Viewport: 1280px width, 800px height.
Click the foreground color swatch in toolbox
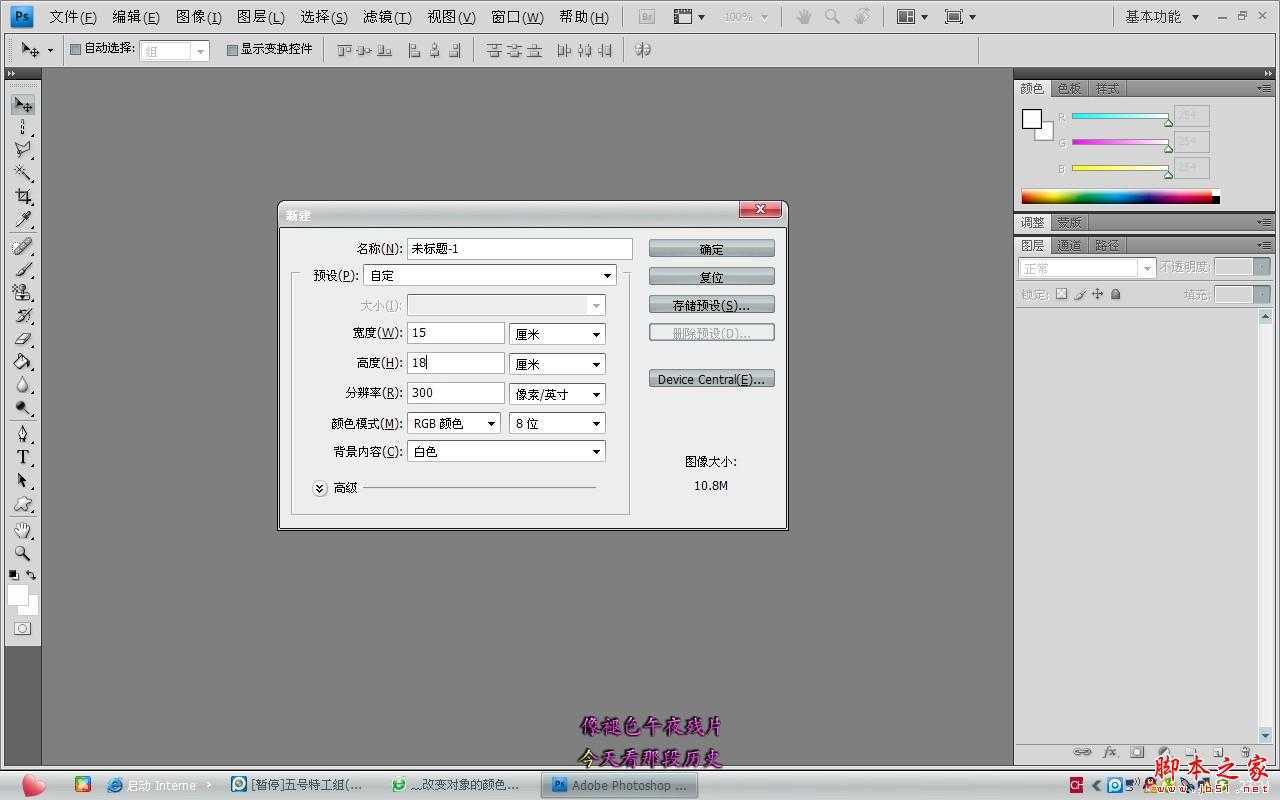pos(18,595)
